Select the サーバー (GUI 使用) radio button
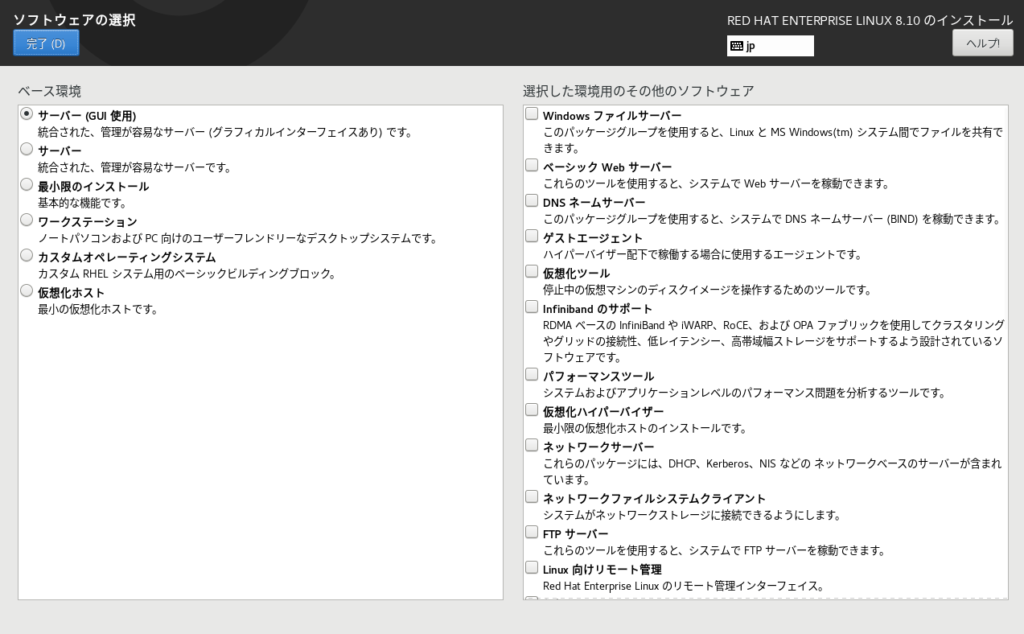The height and width of the screenshot is (634, 1024). tap(27, 115)
